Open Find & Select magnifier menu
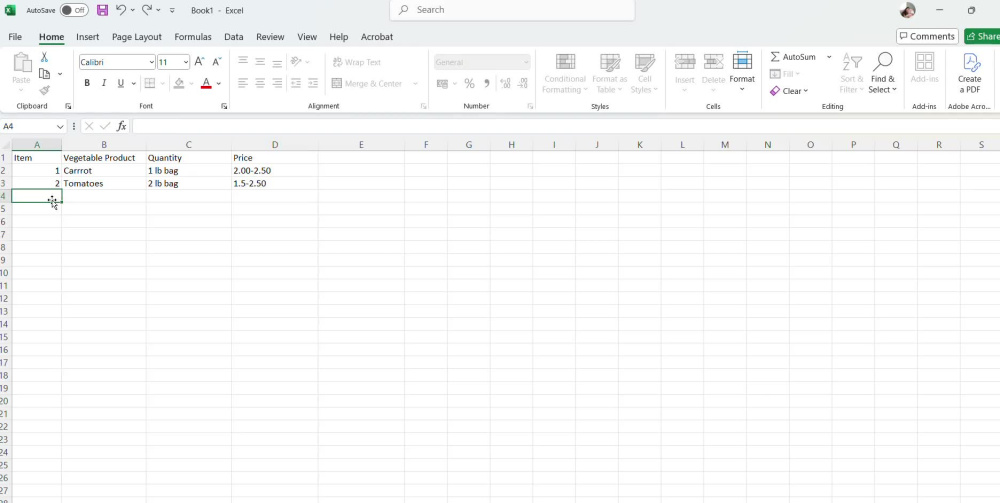1000x503 pixels. pyautogui.click(x=883, y=73)
